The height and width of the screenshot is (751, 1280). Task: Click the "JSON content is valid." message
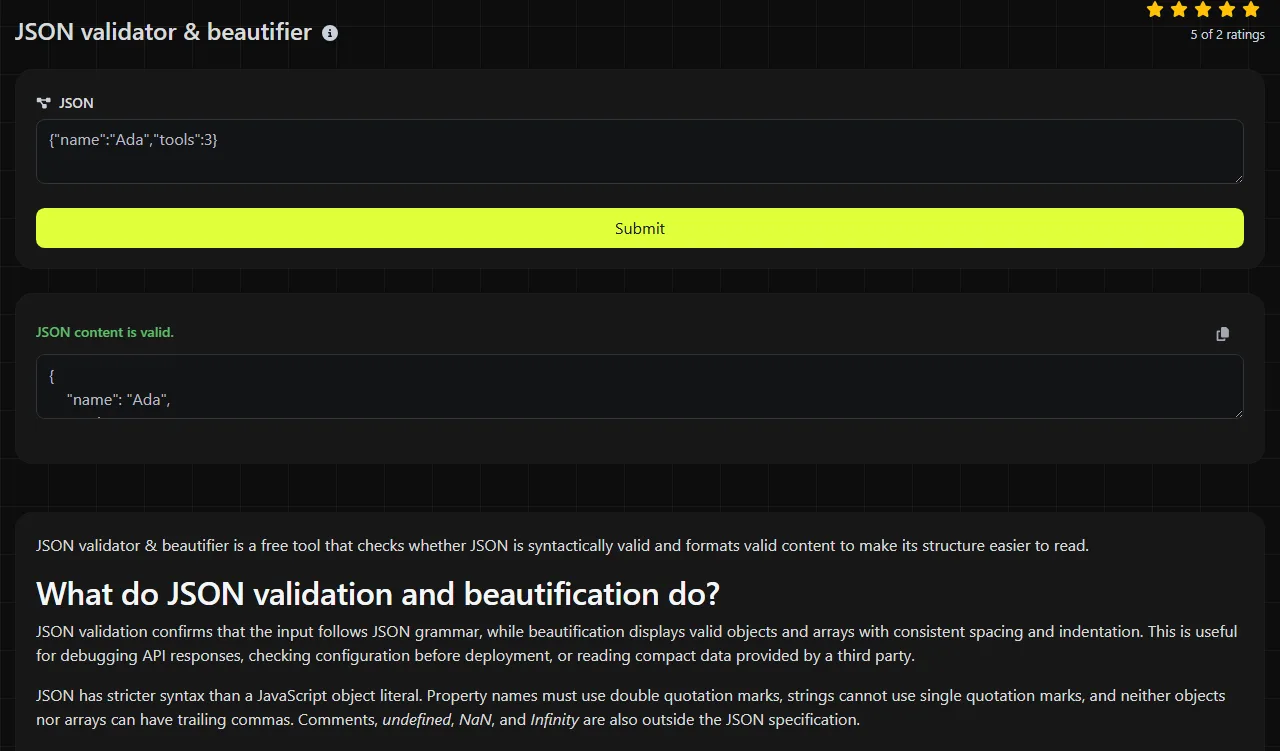tap(105, 332)
